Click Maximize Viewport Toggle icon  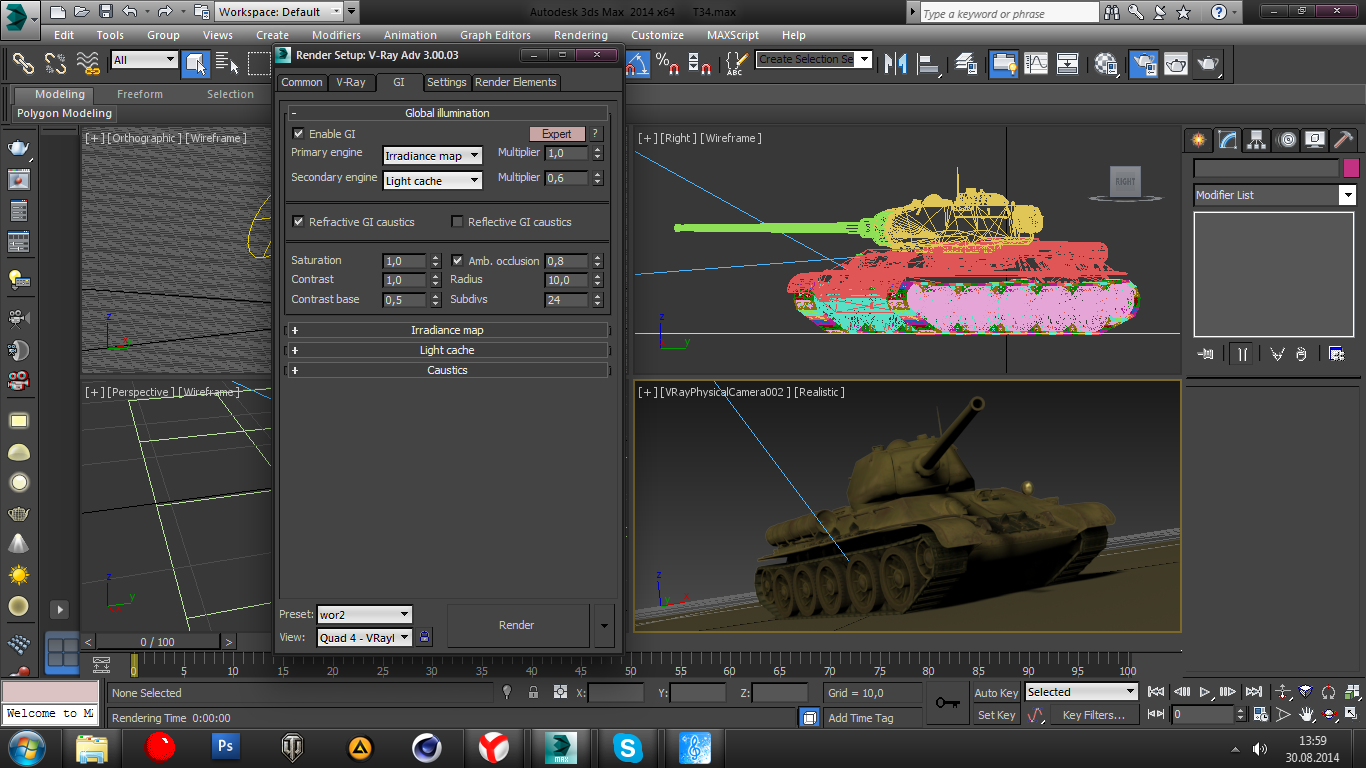(x=1350, y=714)
